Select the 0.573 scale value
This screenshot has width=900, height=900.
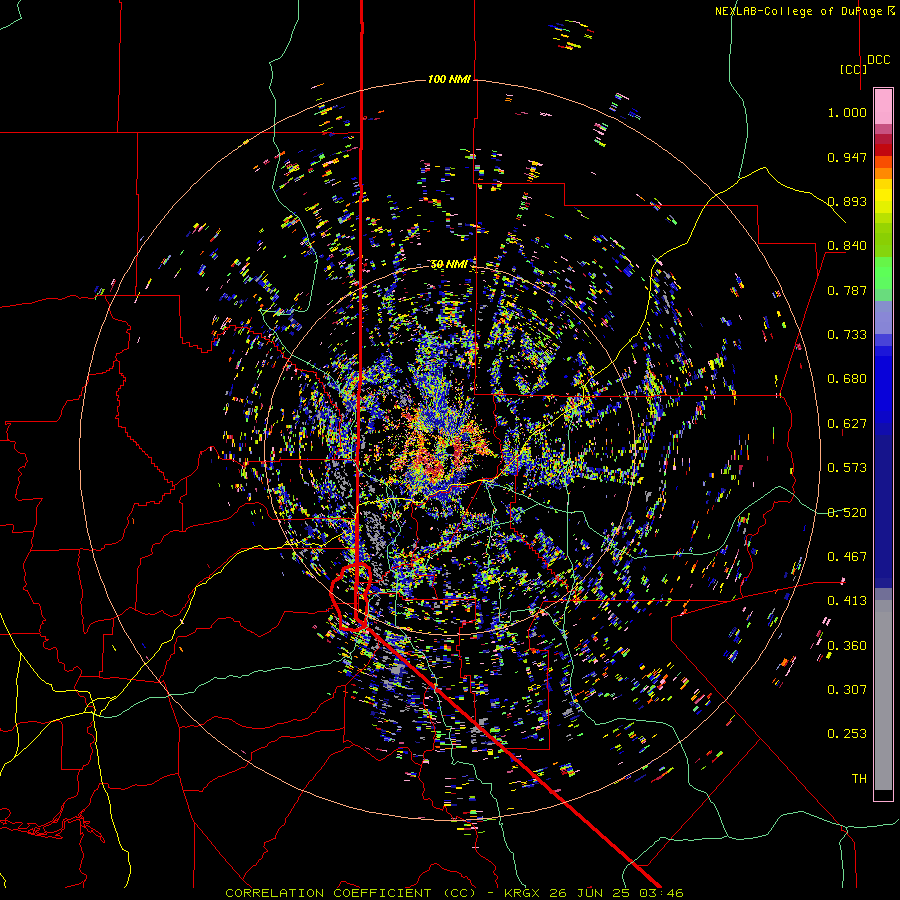pyautogui.click(x=847, y=468)
